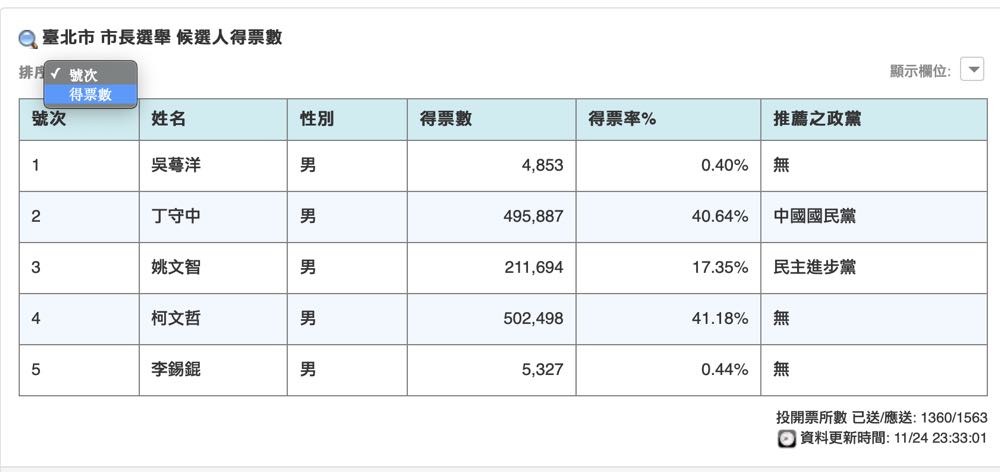
Task: Click the 得票數 column header
Action: click(x=447, y=119)
